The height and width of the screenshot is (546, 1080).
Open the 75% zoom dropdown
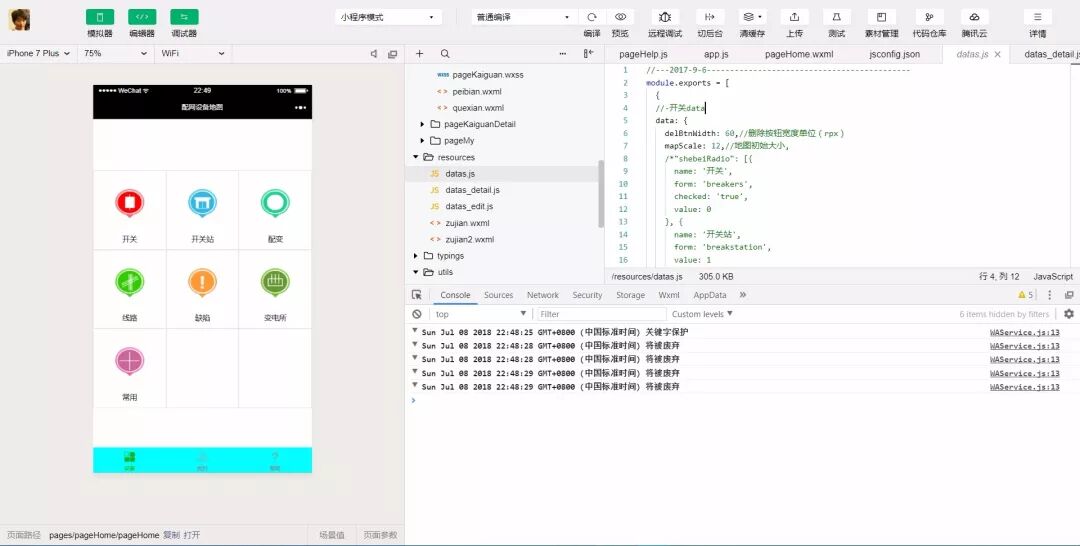pos(116,53)
